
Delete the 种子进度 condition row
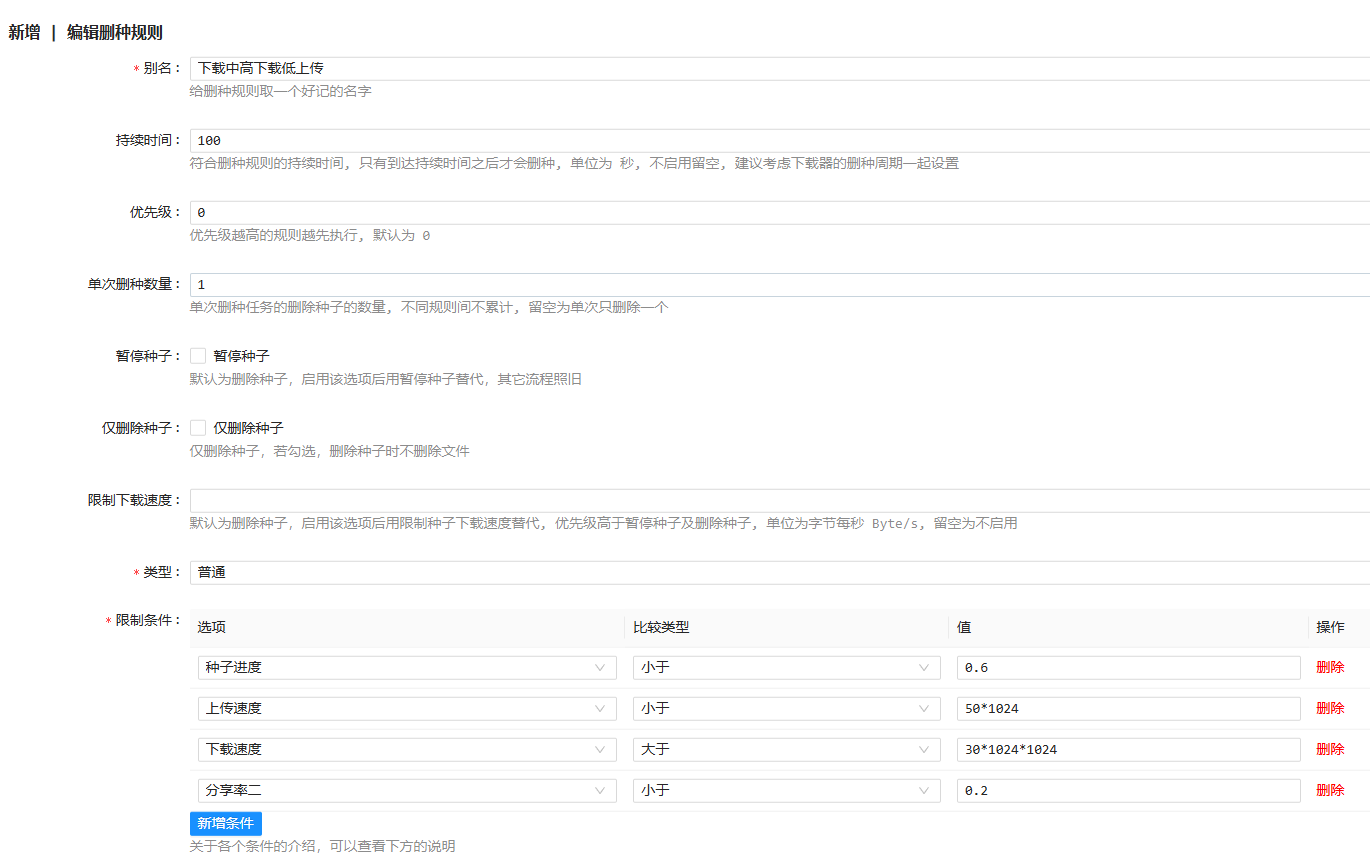(x=1330, y=668)
